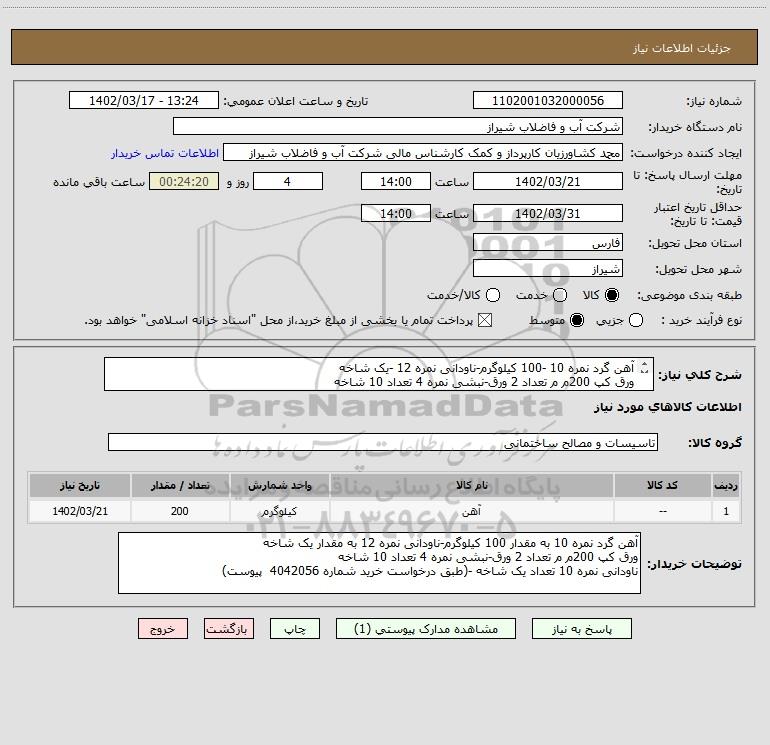Select the کالا radio button
This screenshot has height=745, width=770.
pyautogui.click(x=612, y=295)
